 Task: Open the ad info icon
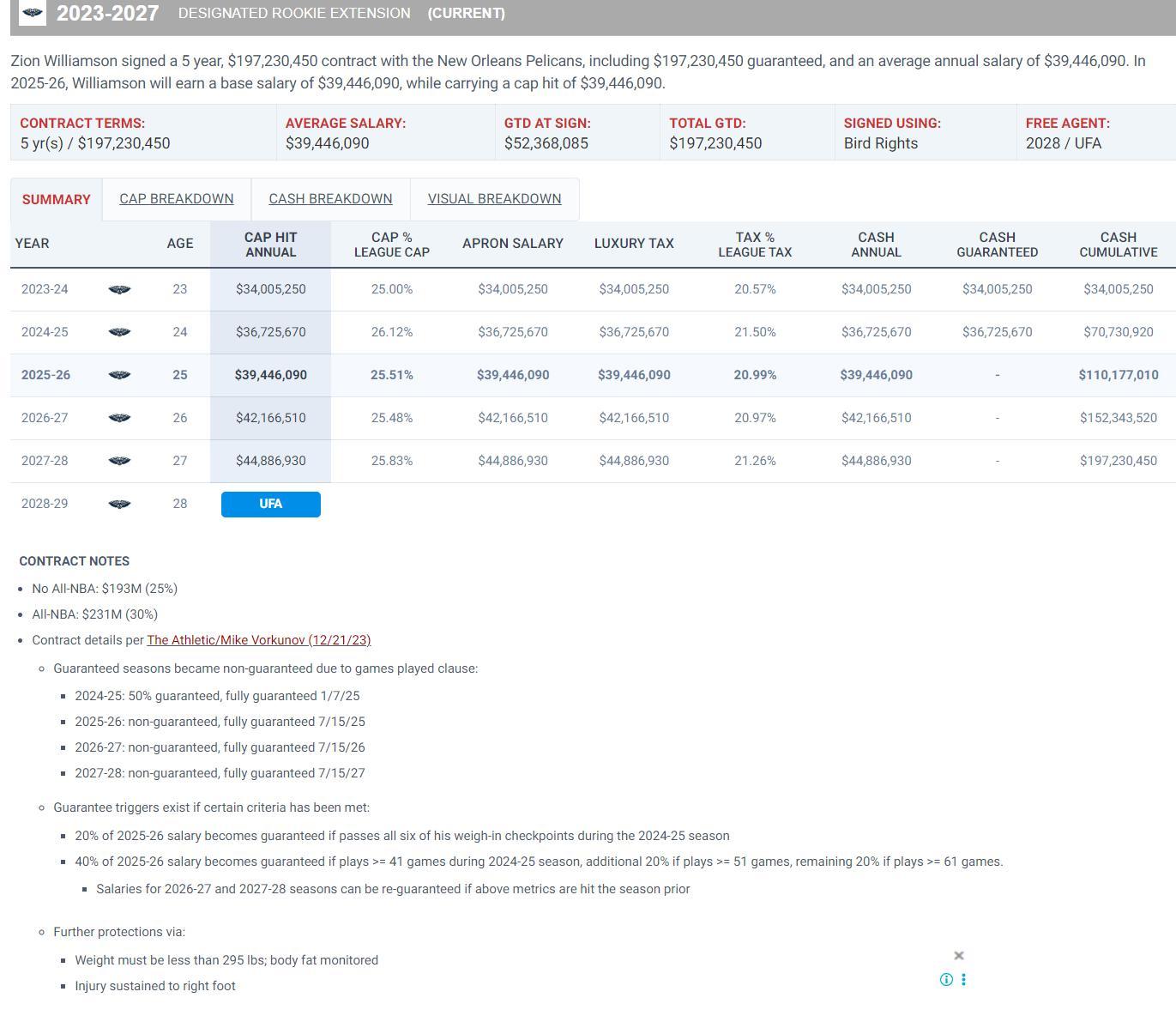pos(946,980)
